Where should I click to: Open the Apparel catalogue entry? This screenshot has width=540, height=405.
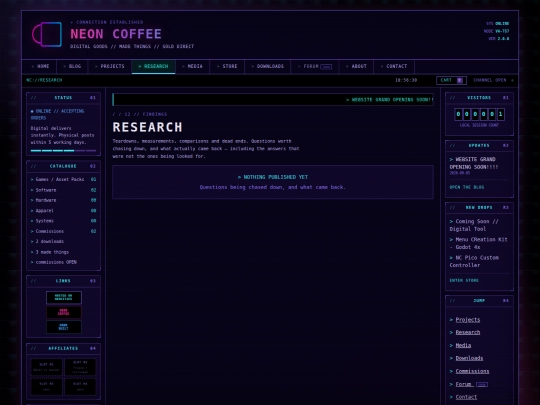pyautogui.click(x=63, y=210)
